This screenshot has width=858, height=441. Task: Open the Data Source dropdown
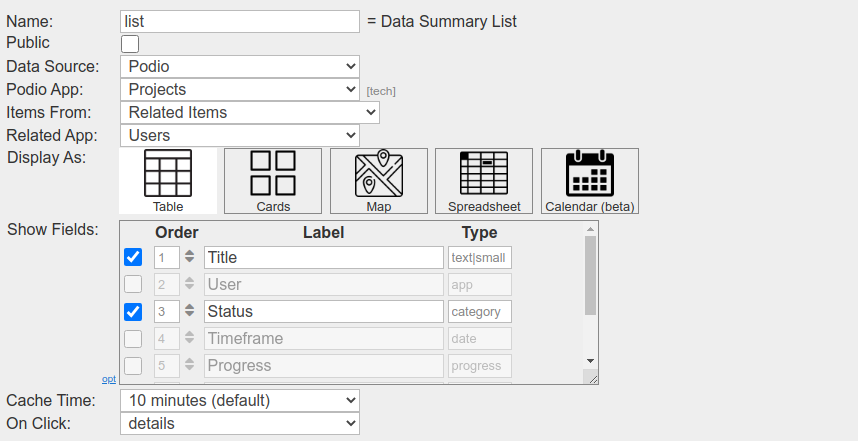(x=239, y=67)
